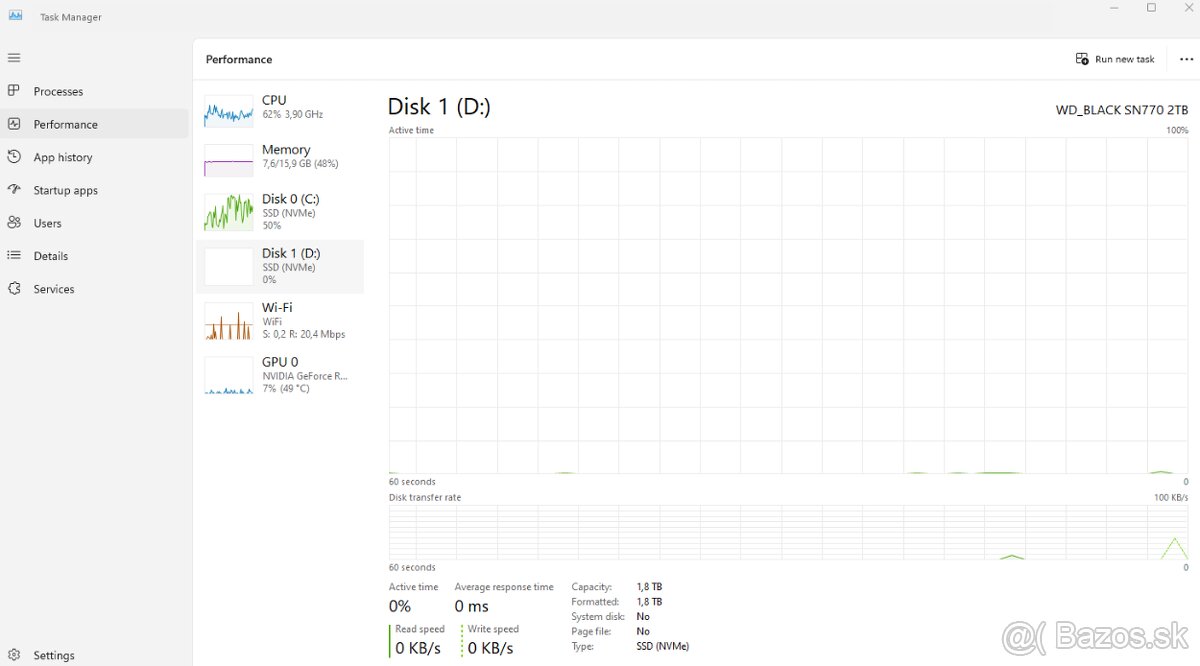Click the Task Manager title bar icon
The height and width of the screenshot is (666, 1200).
(x=15, y=16)
